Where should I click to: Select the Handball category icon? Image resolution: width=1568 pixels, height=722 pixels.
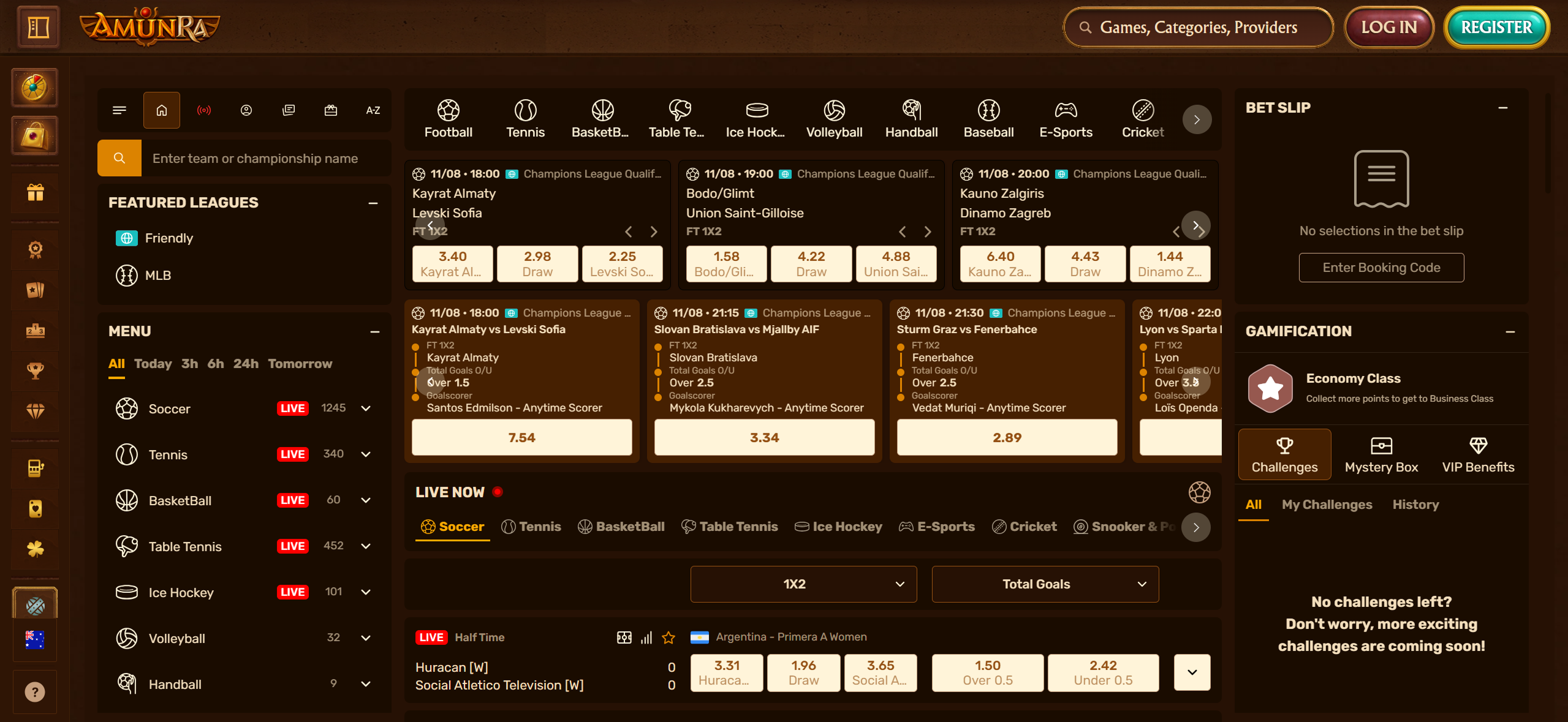click(x=911, y=119)
